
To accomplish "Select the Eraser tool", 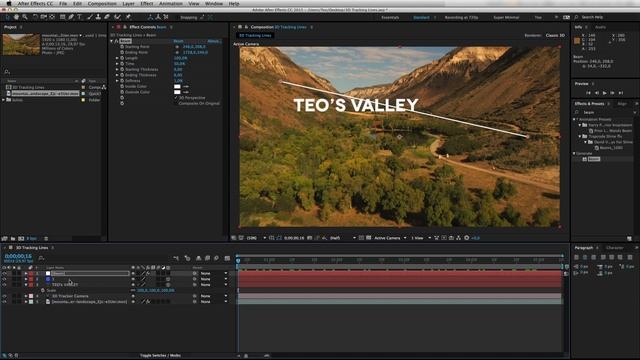I will tap(107, 17).
